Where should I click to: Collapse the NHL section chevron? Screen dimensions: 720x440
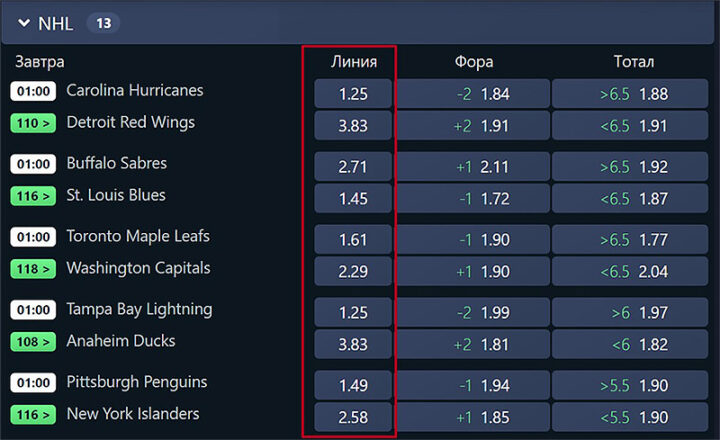25,23
